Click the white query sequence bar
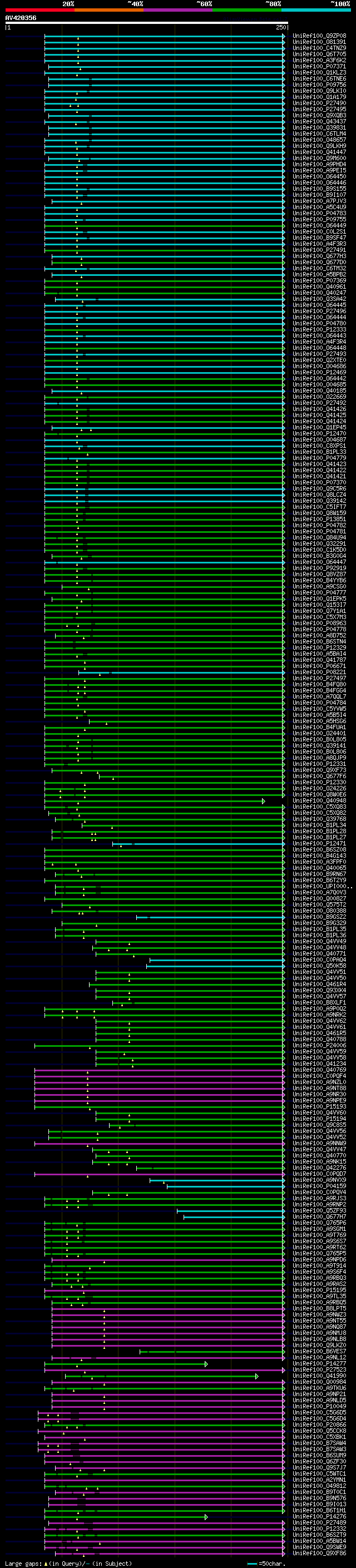 (x=147, y=23)
